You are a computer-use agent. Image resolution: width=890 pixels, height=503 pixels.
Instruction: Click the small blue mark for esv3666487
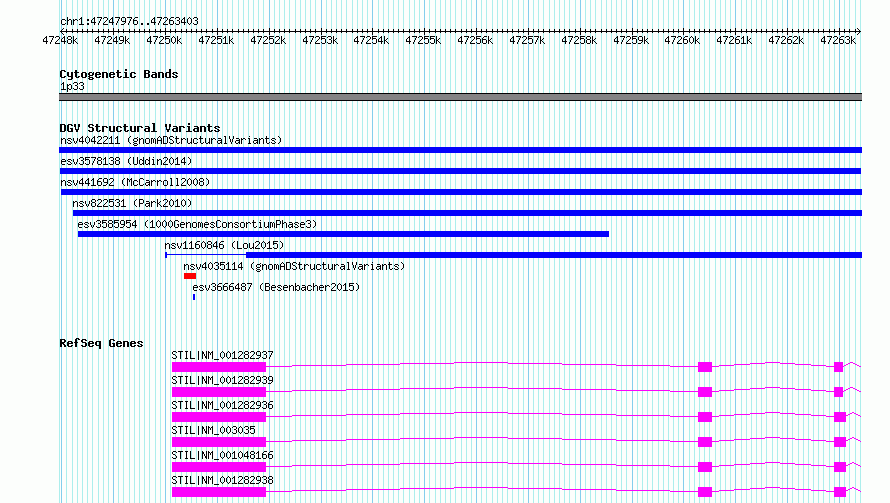tap(194, 297)
